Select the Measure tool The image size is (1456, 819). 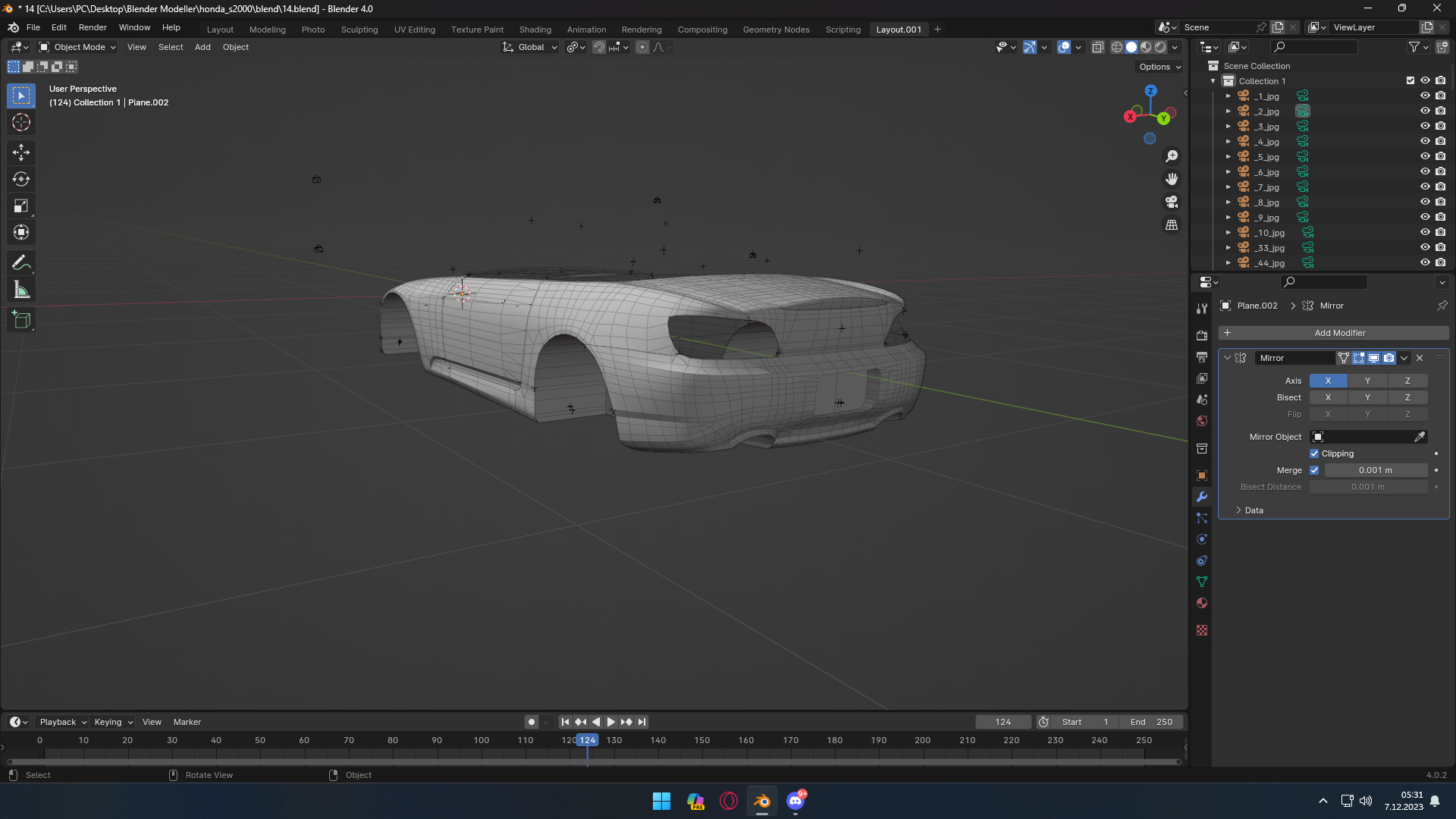(x=21, y=290)
